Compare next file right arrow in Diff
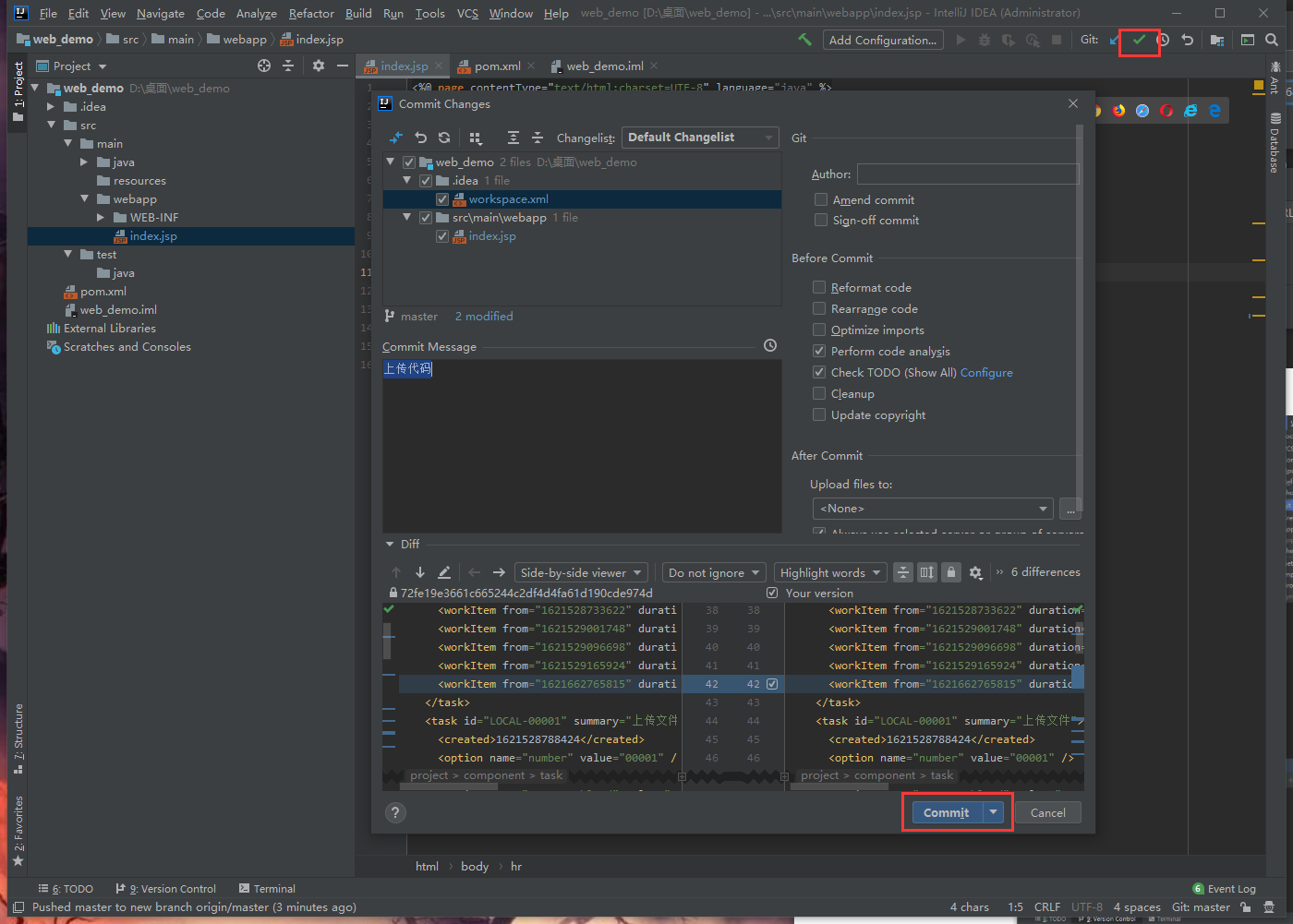This screenshot has width=1293, height=924. (x=499, y=572)
